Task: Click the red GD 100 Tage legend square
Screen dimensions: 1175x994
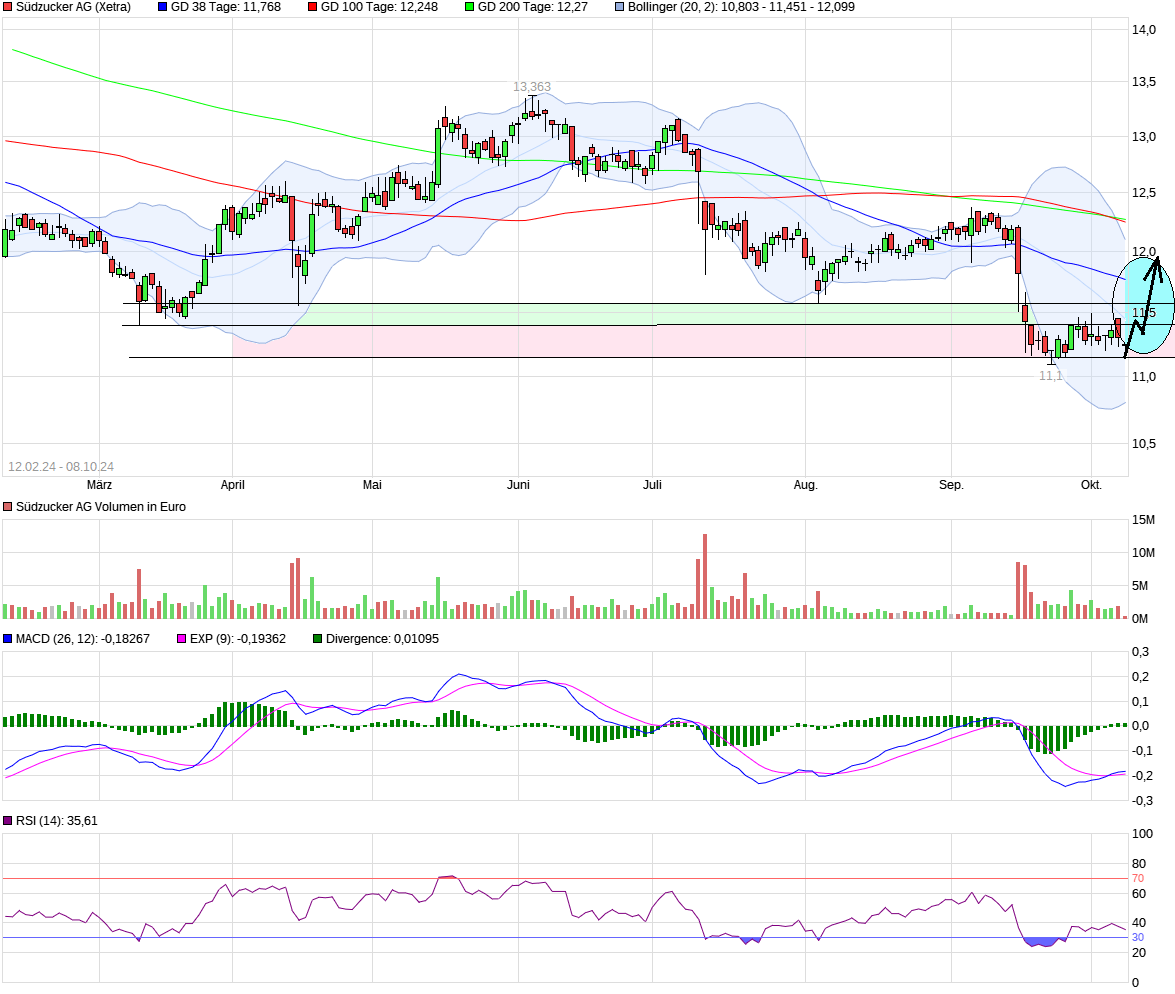Action: coord(312,7)
